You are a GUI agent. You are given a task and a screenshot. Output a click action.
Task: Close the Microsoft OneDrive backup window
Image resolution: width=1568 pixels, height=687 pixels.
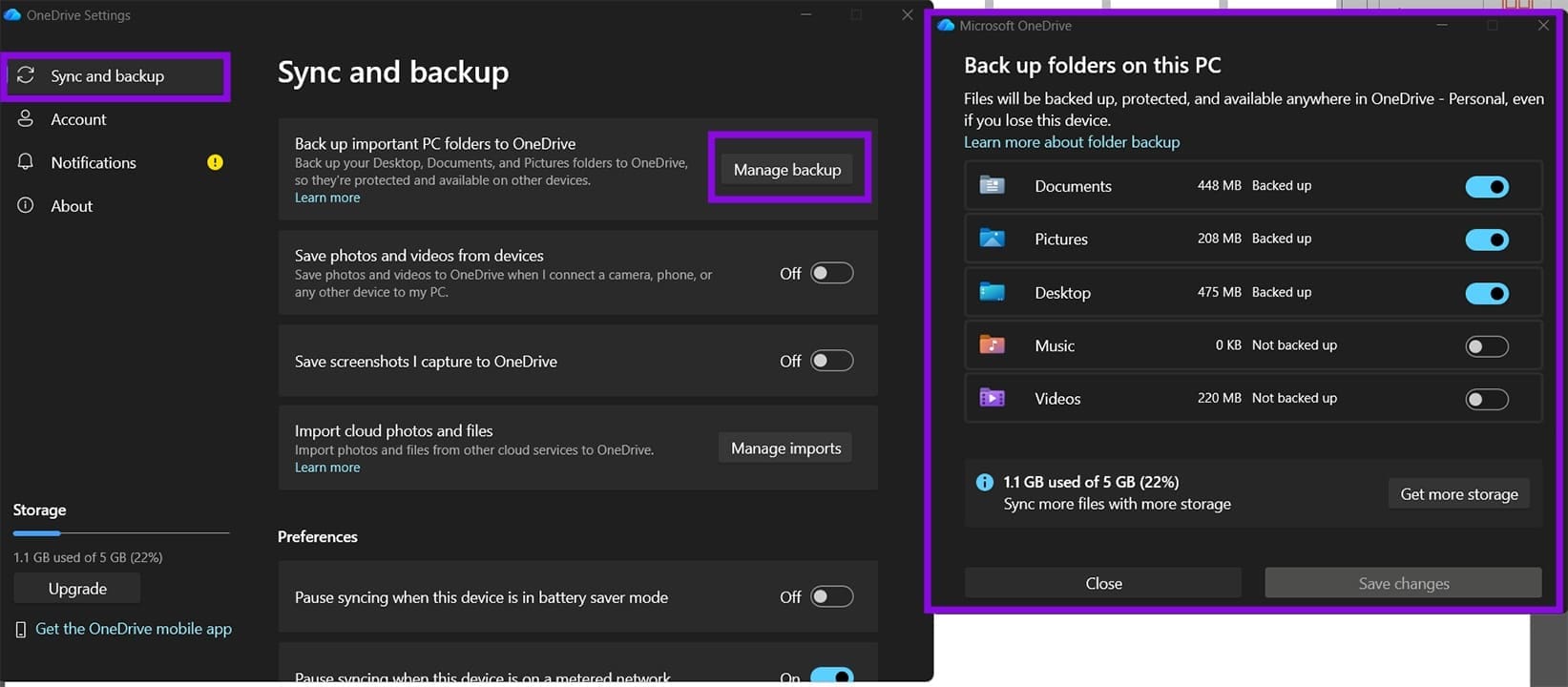tap(1543, 26)
